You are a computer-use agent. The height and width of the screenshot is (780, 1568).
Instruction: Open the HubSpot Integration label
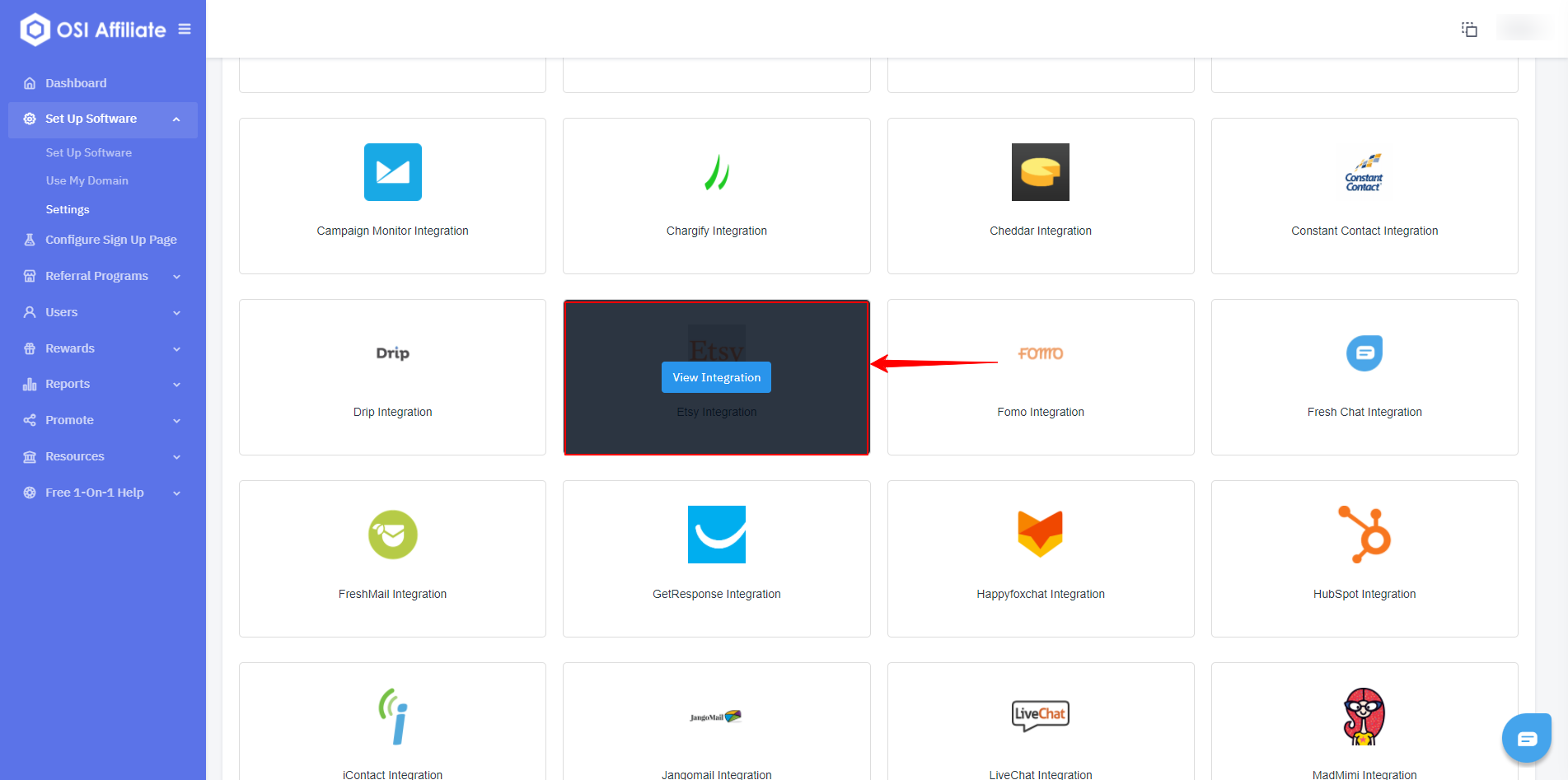tap(1364, 594)
